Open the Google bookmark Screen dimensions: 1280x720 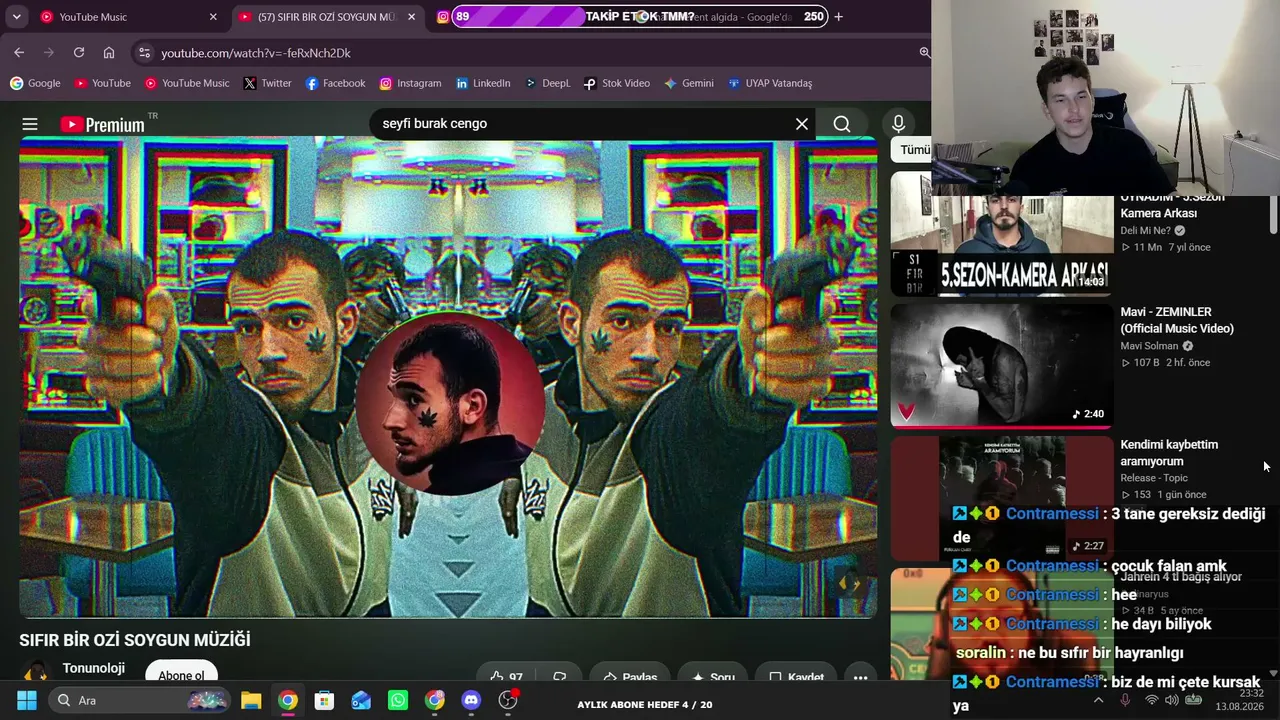35,83
